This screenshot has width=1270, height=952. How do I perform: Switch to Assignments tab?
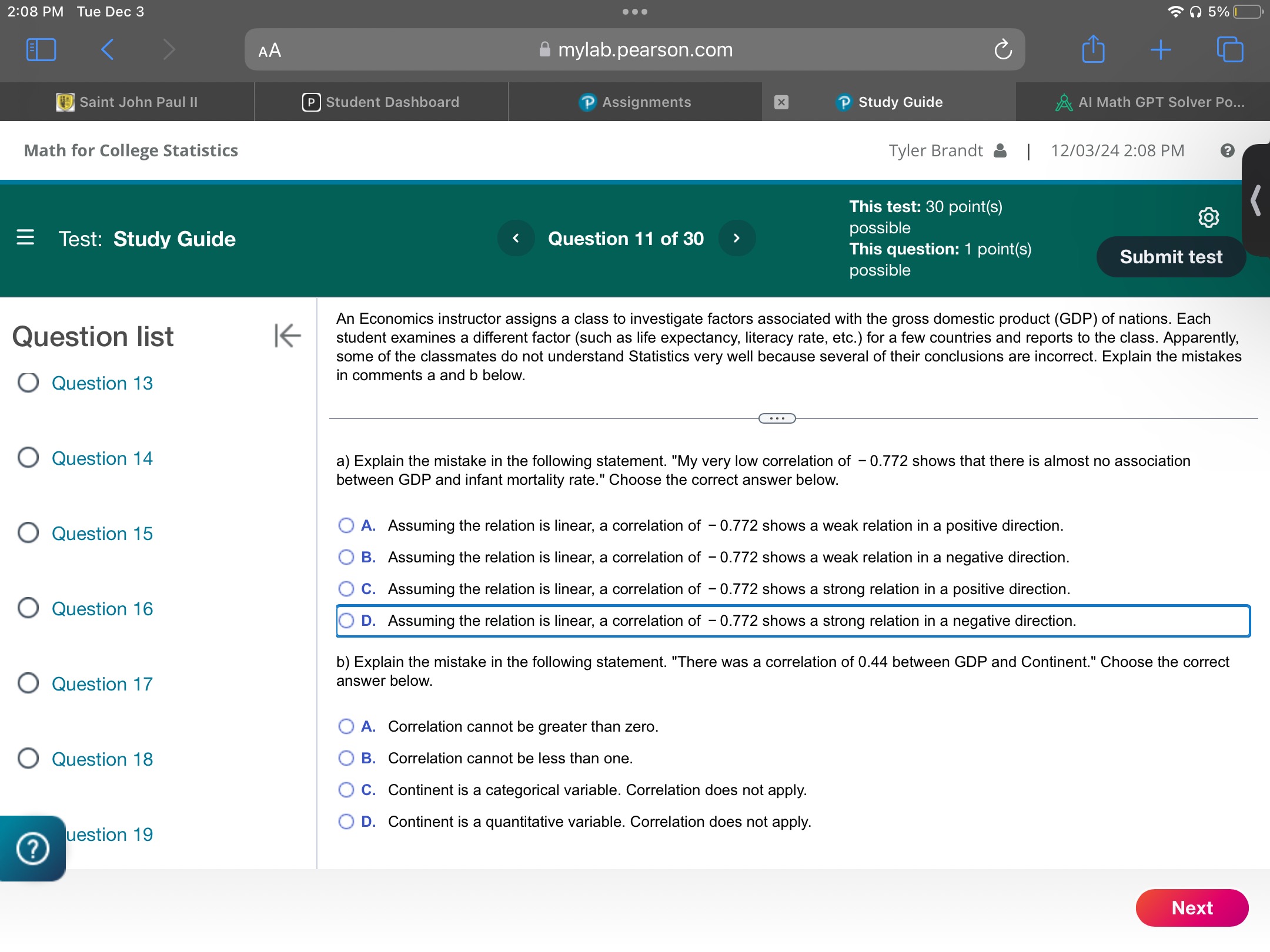pyautogui.click(x=635, y=102)
